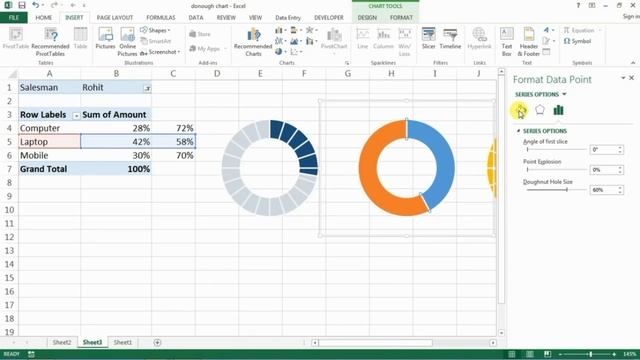Add a new sheet with plus button
Viewport: 640px width, 360px height.
click(x=157, y=342)
